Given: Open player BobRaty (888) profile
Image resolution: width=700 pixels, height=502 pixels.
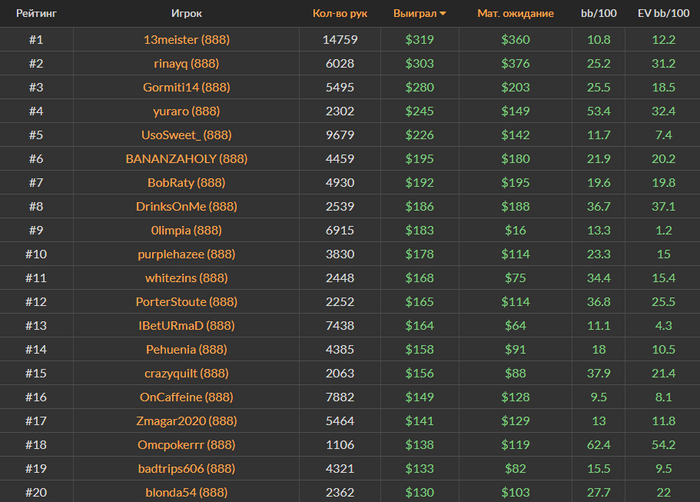Looking at the screenshot, I should 187,183.
